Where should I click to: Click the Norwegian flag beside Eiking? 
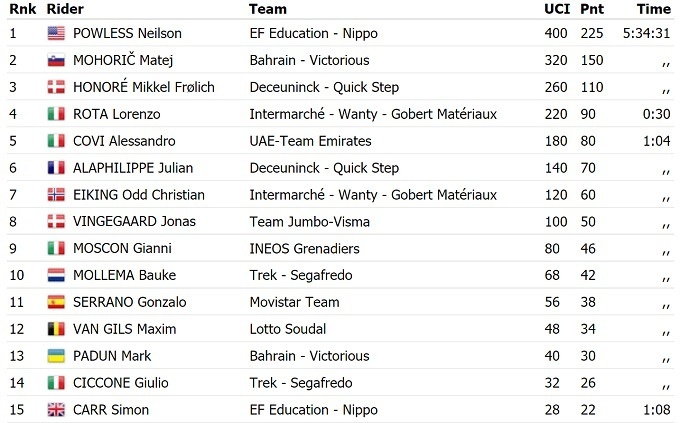[56, 195]
